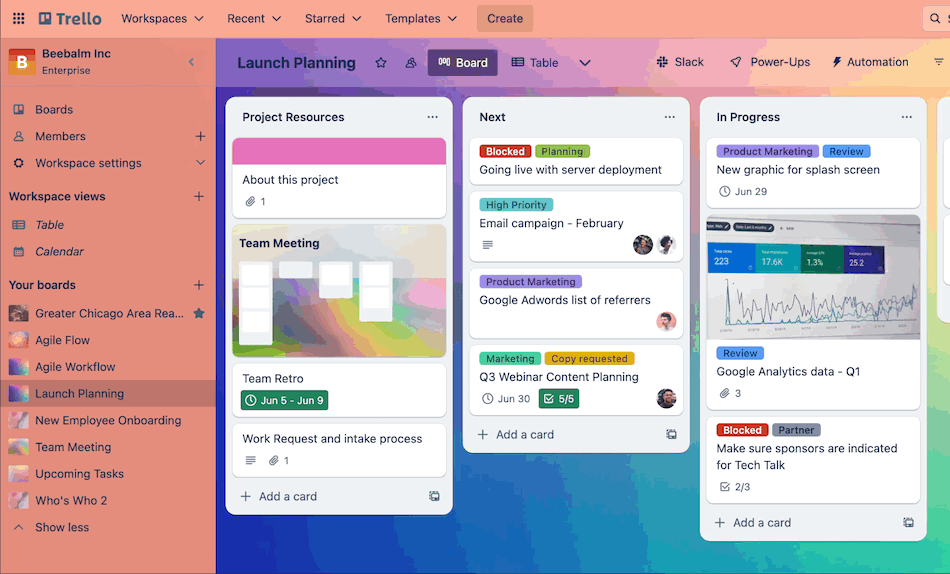Image resolution: width=950 pixels, height=574 pixels.
Task: Open the Team Meeting cover card
Action: tap(339, 290)
